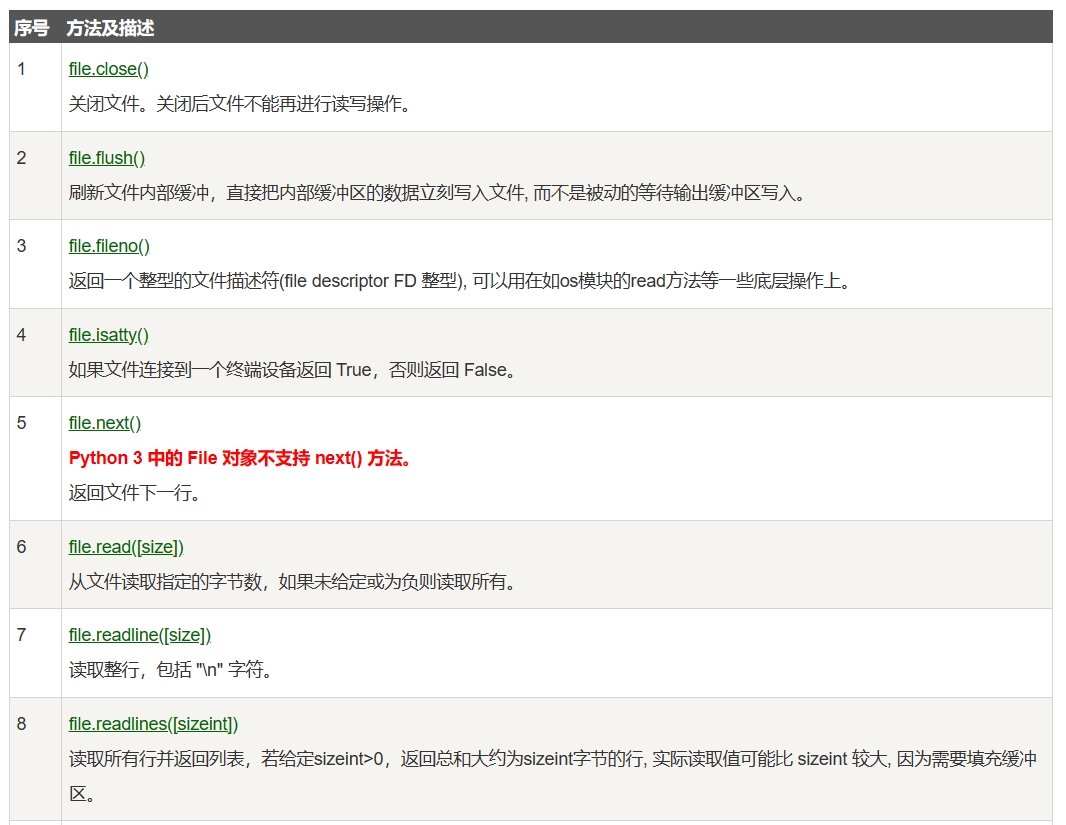1066x825 pixels.
Task: Click row number 1 cell
Action: point(22,69)
